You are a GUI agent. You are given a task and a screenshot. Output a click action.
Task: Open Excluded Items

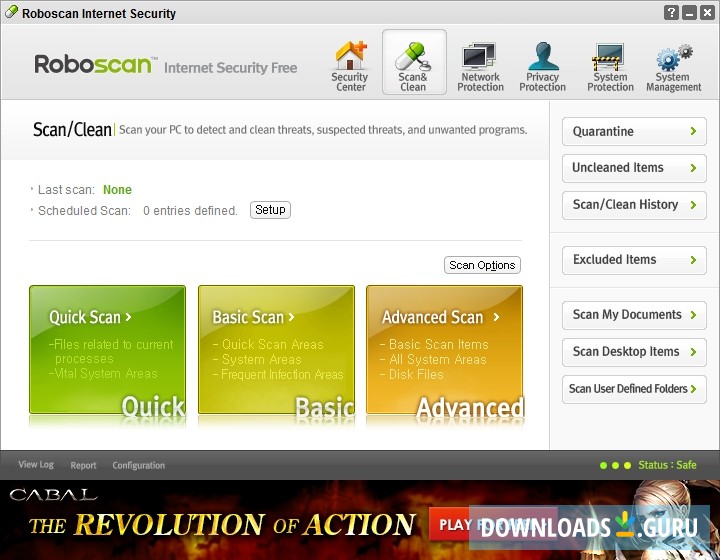634,260
